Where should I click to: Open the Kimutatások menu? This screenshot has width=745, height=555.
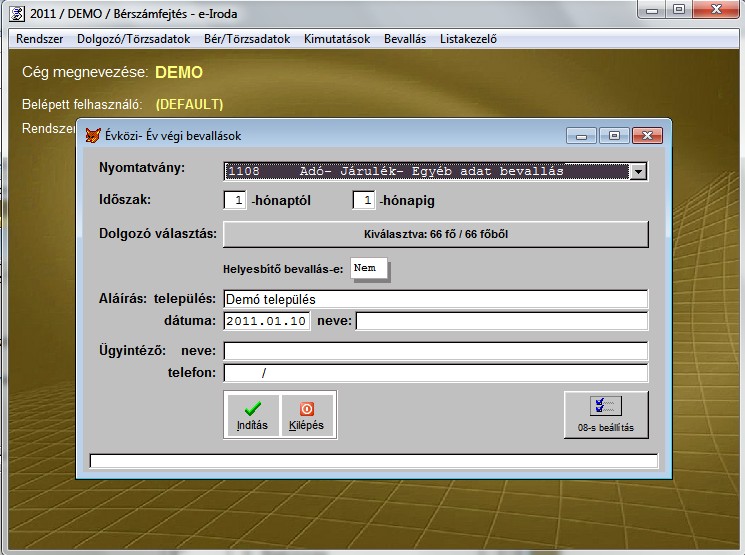pos(337,39)
